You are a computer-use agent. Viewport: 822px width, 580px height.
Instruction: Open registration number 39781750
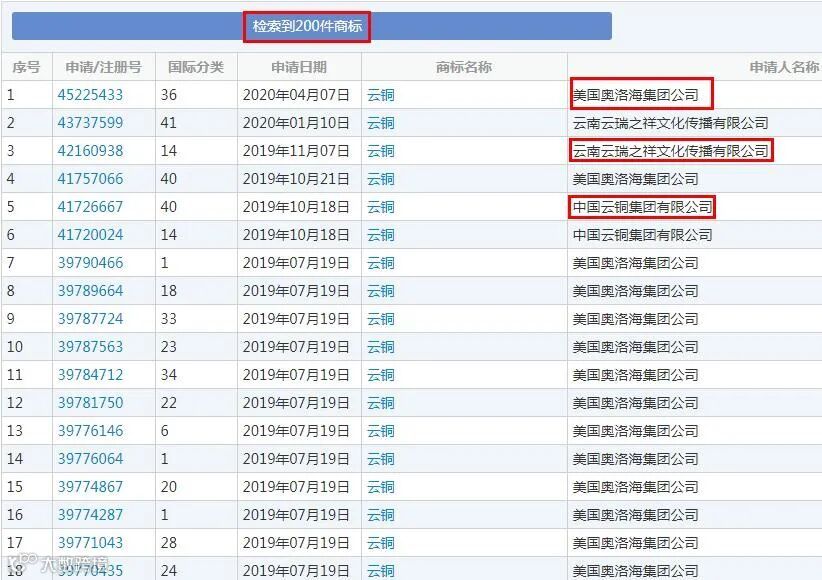coord(90,403)
